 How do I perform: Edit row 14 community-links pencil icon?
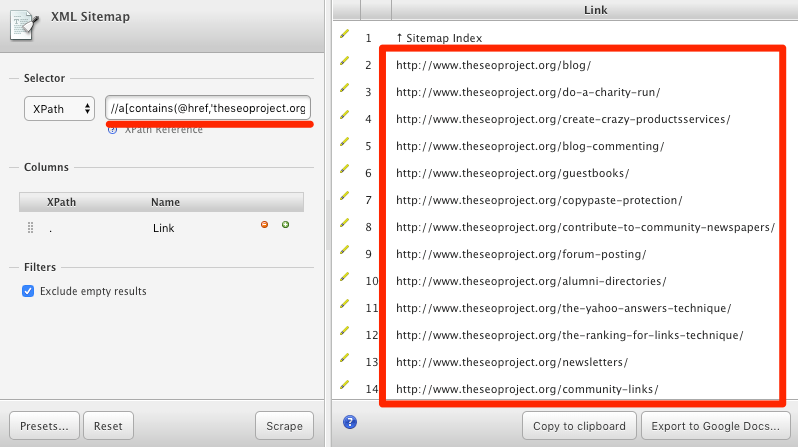(345, 385)
